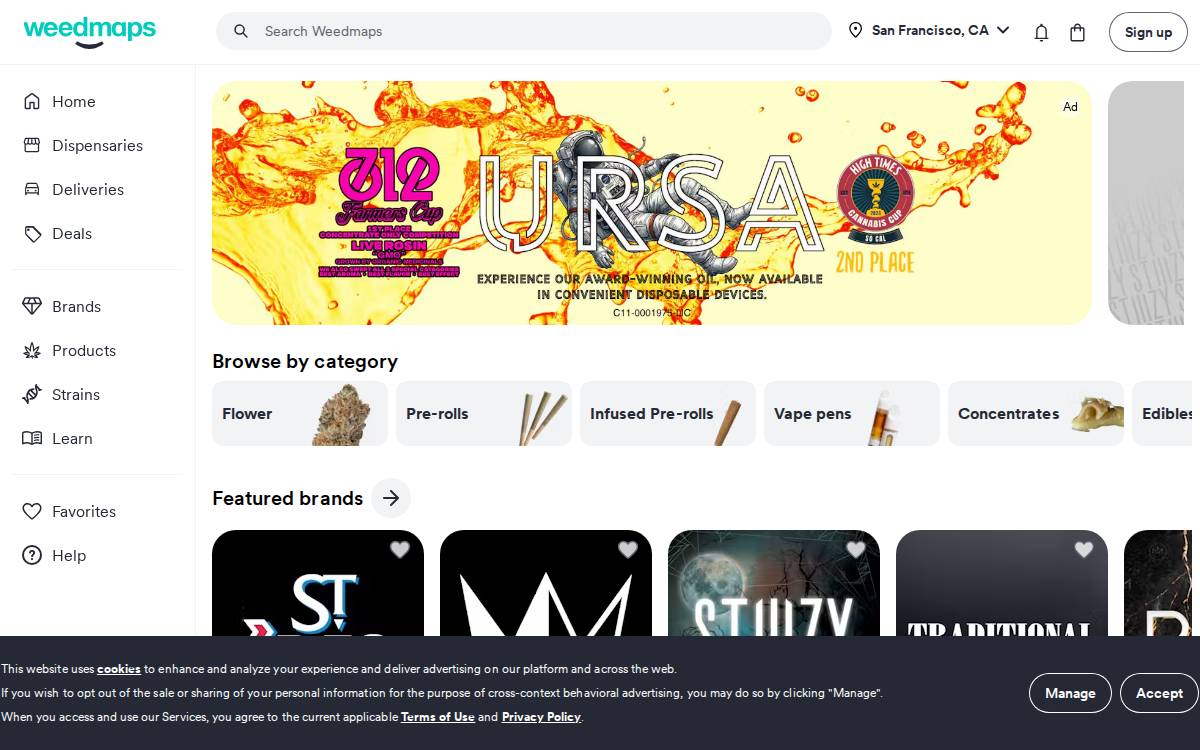Click the Help question mark icon
Image resolution: width=1200 pixels, height=750 pixels.
pyautogui.click(x=32, y=555)
